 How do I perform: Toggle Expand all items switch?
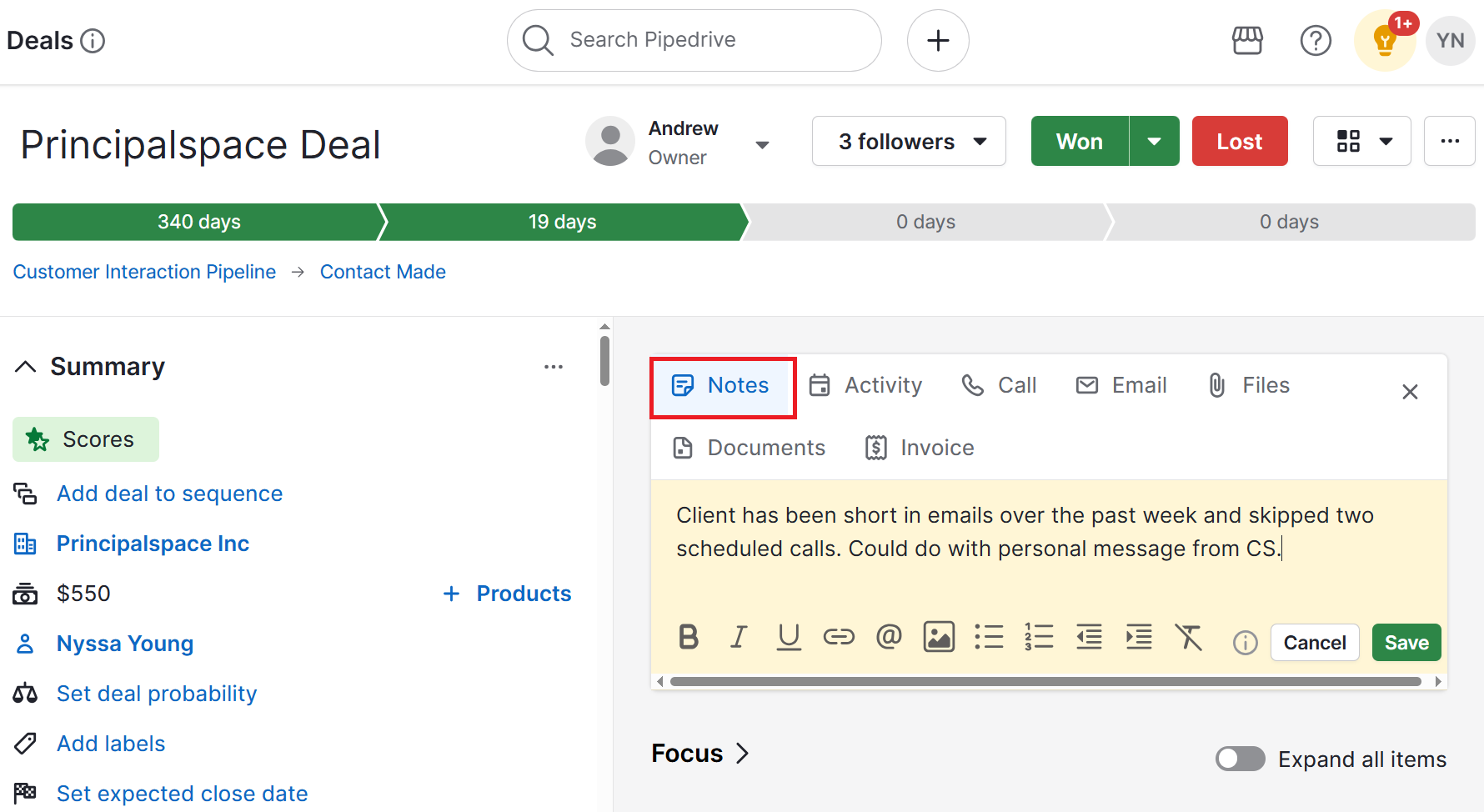pos(1240,759)
